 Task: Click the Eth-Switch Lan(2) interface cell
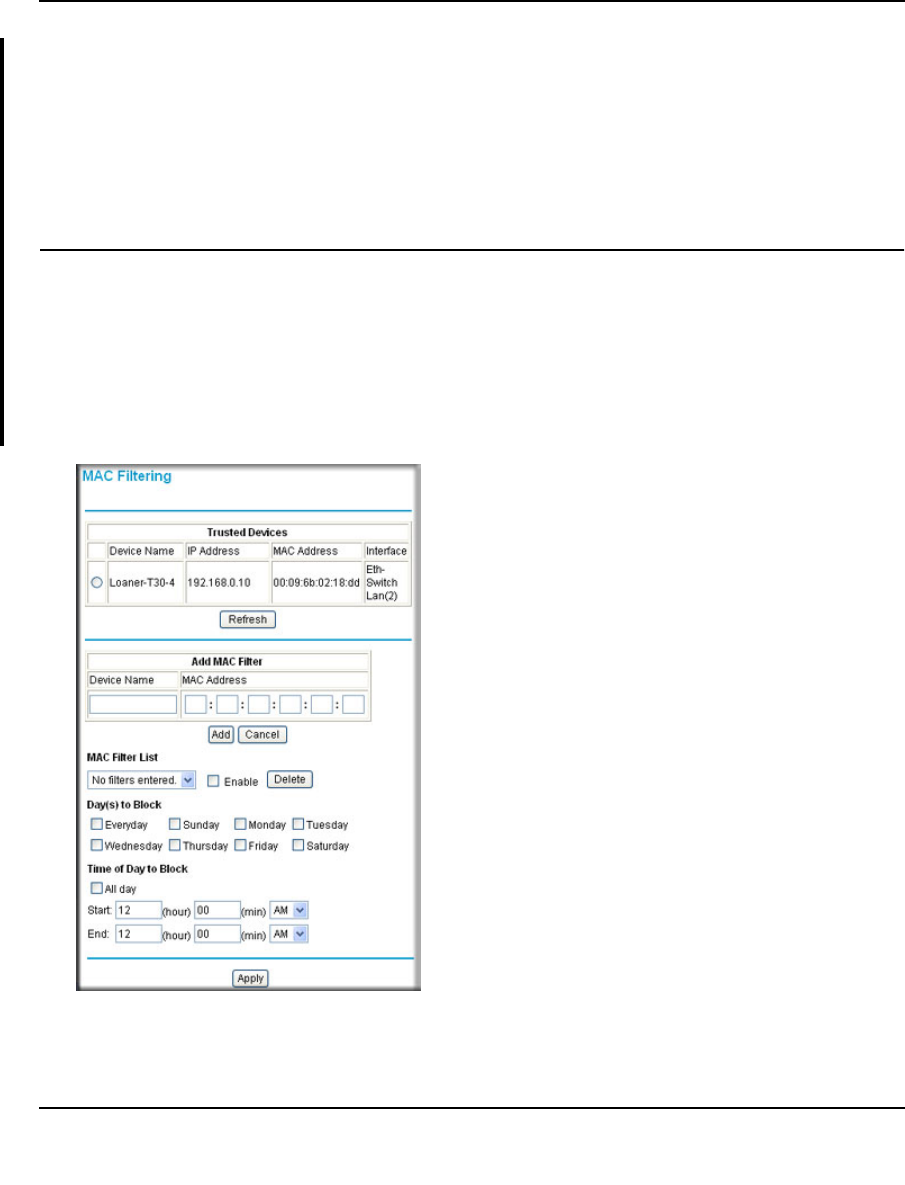pos(387,583)
